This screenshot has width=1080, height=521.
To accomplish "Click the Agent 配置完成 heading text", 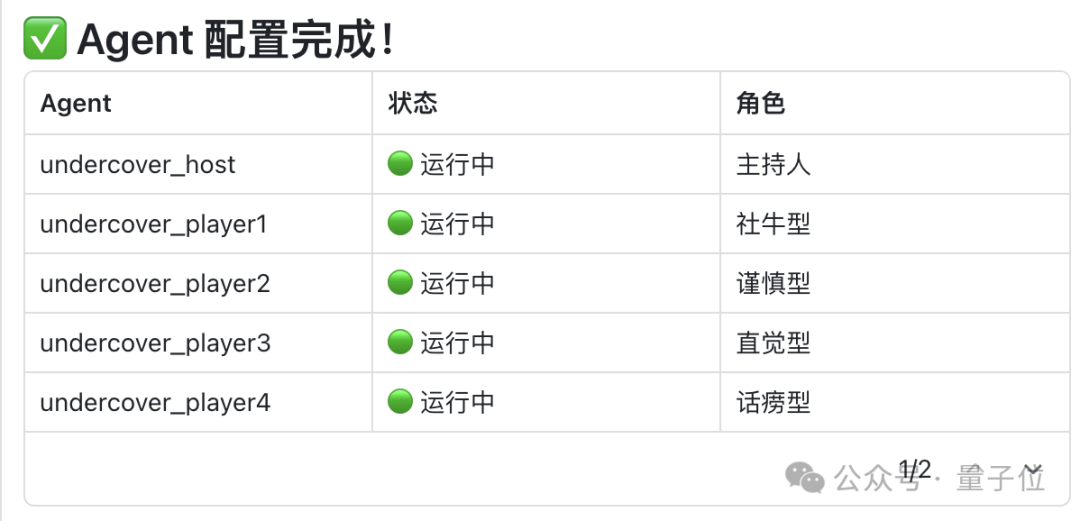I will (x=236, y=39).
